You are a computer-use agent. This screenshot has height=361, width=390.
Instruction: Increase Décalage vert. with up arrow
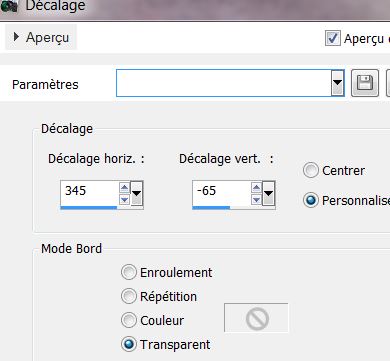(256, 188)
